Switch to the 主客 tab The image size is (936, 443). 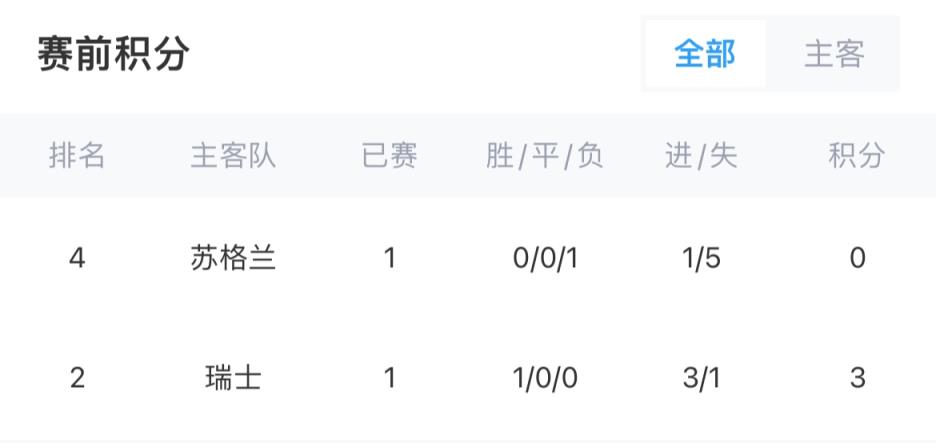[x=834, y=54]
